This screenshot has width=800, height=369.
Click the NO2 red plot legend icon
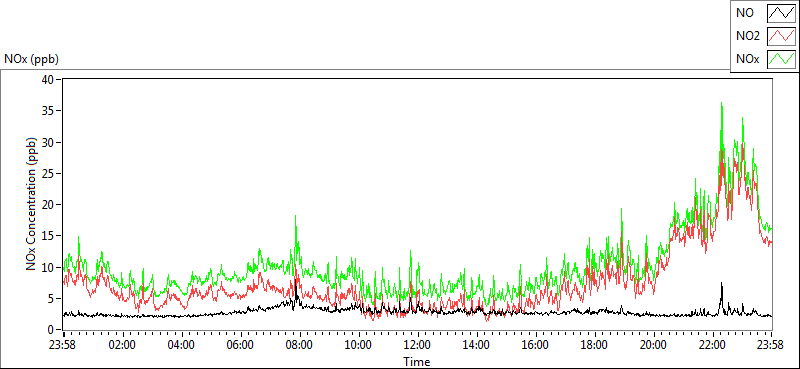pyautogui.click(x=782, y=36)
